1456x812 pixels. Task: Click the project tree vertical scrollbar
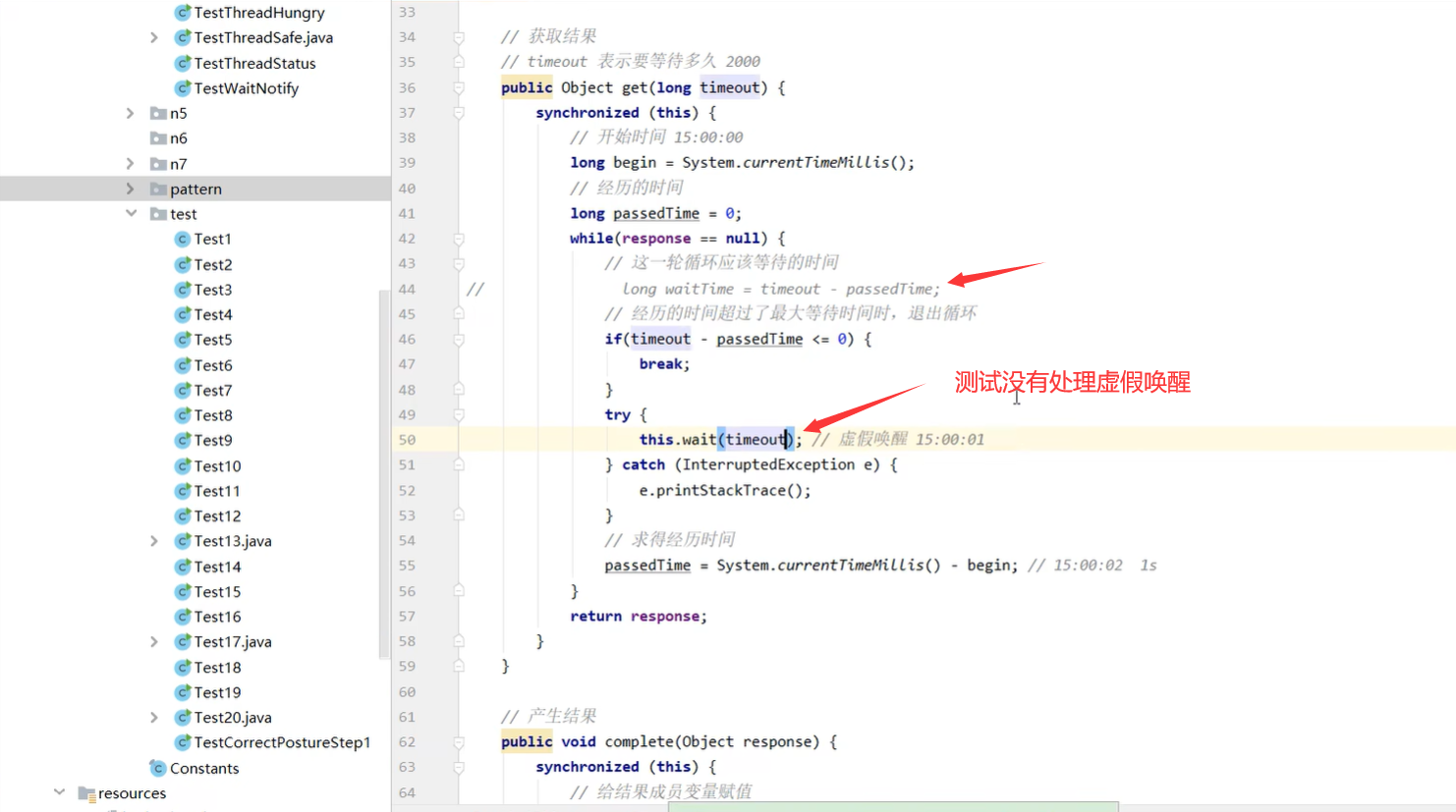(x=383, y=474)
